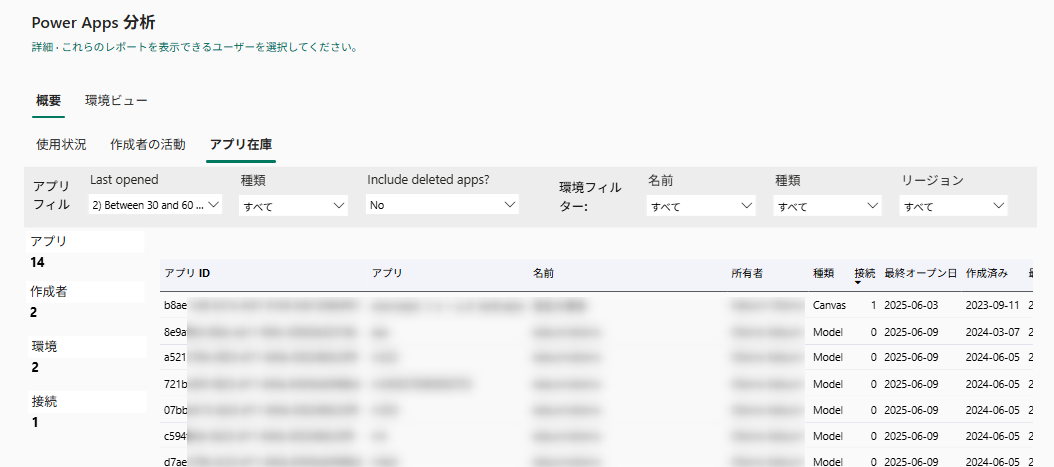Click the 2023-09-11 created date

coord(992,305)
